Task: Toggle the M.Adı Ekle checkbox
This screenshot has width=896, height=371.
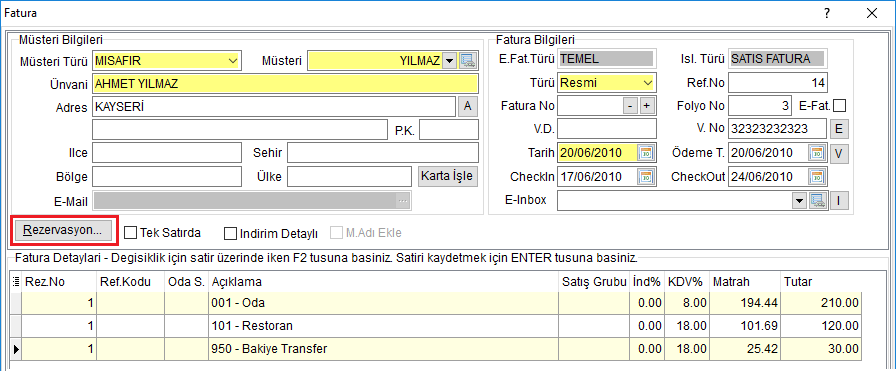Action: click(336, 233)
